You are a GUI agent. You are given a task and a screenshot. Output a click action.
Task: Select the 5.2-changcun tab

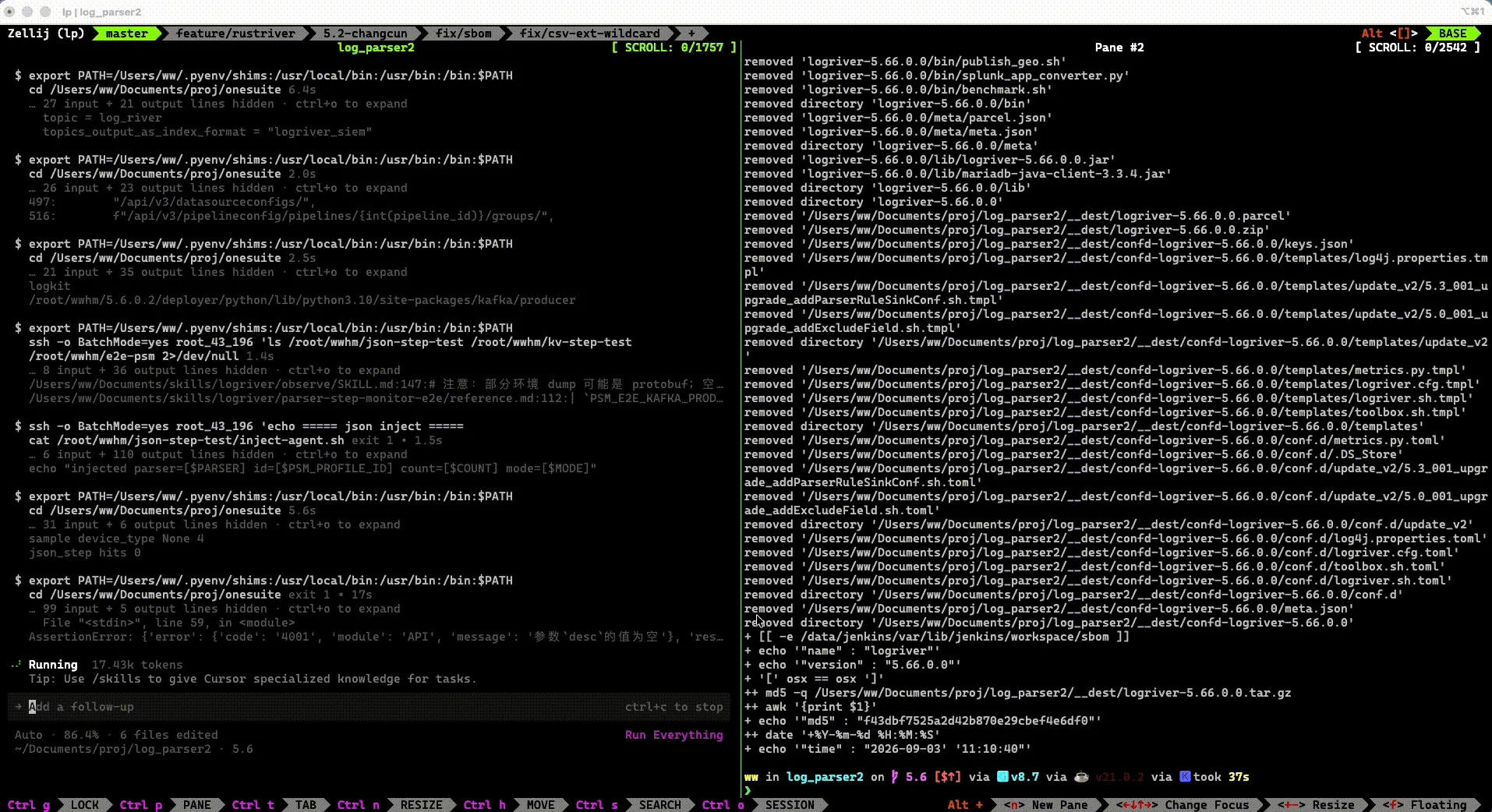[365, 34]
